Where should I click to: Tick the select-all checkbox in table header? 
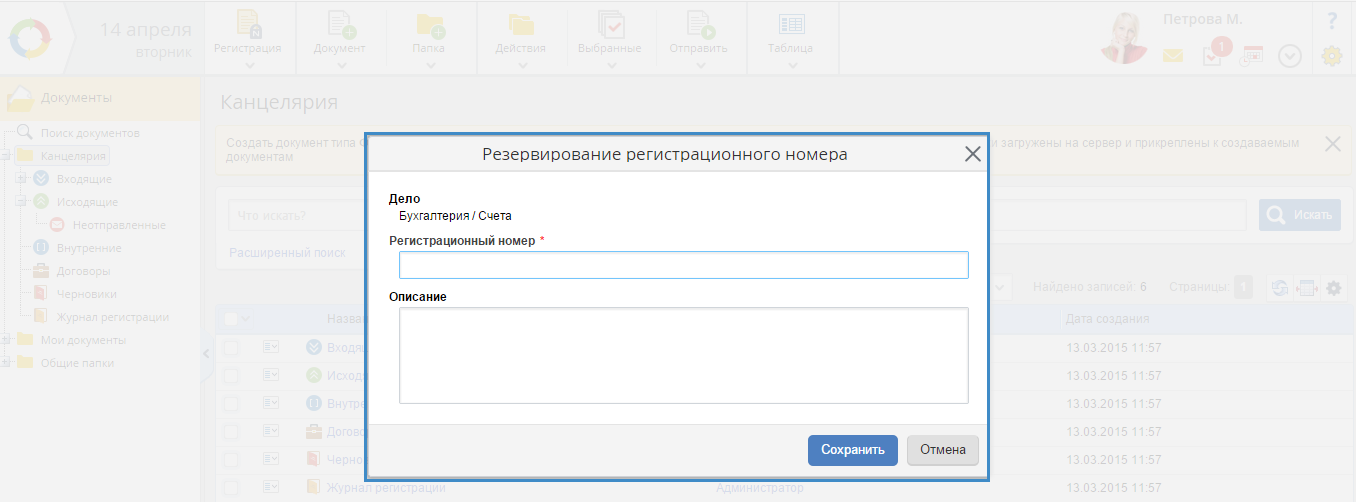pos(231,319)
